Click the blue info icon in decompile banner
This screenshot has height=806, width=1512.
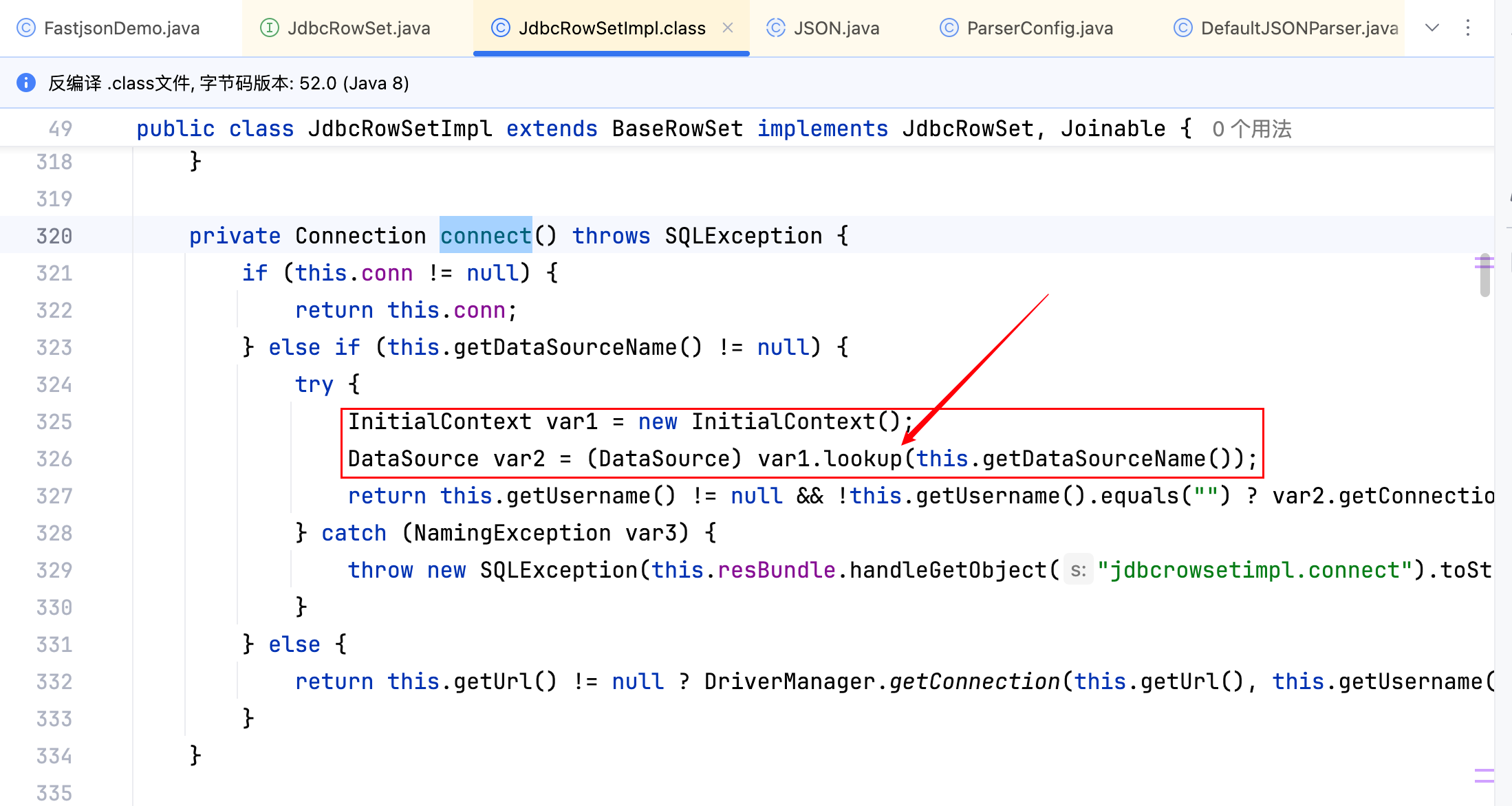coord(25,83)
